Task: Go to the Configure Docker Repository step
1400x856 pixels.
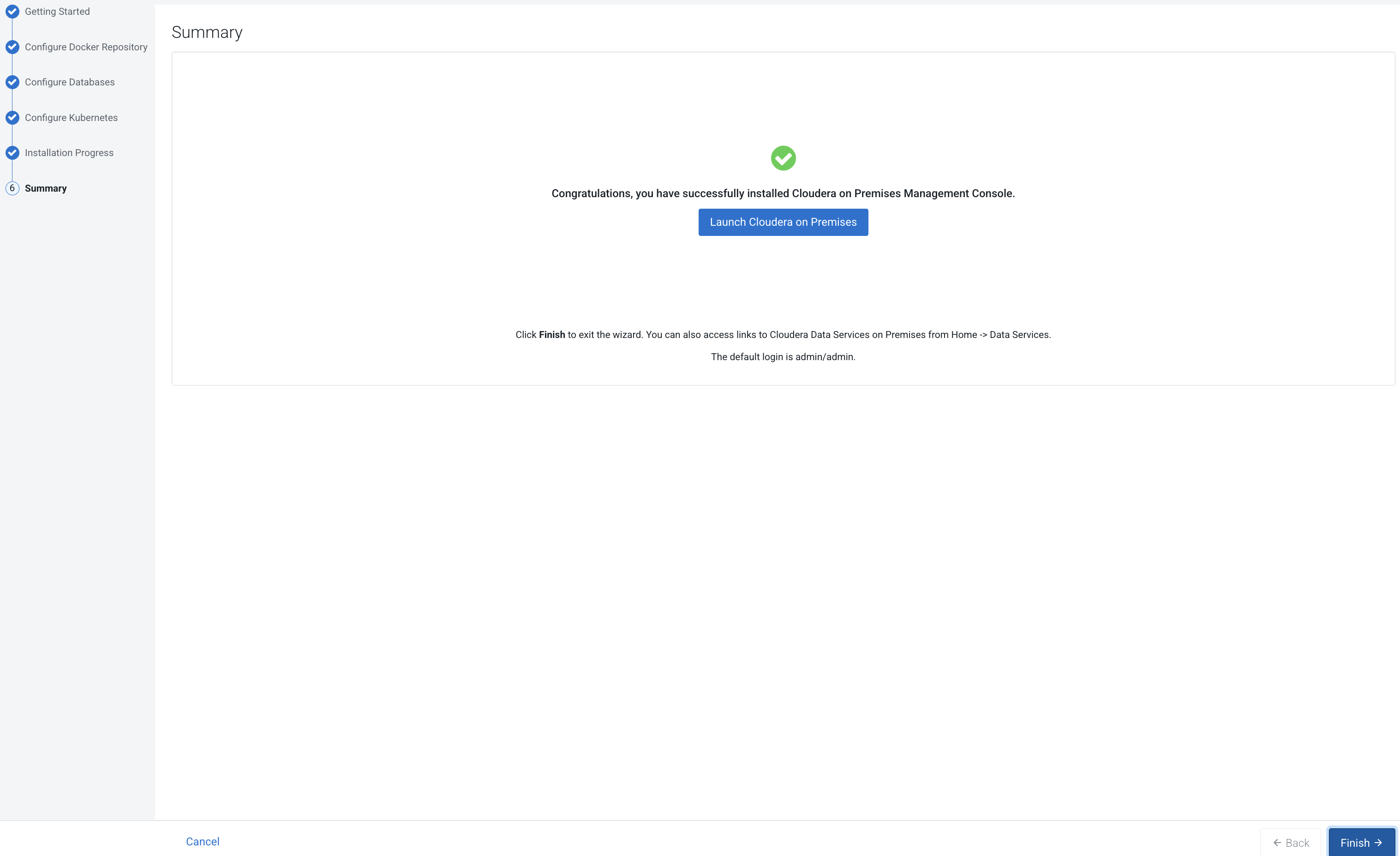Action: tap(86, 47)
